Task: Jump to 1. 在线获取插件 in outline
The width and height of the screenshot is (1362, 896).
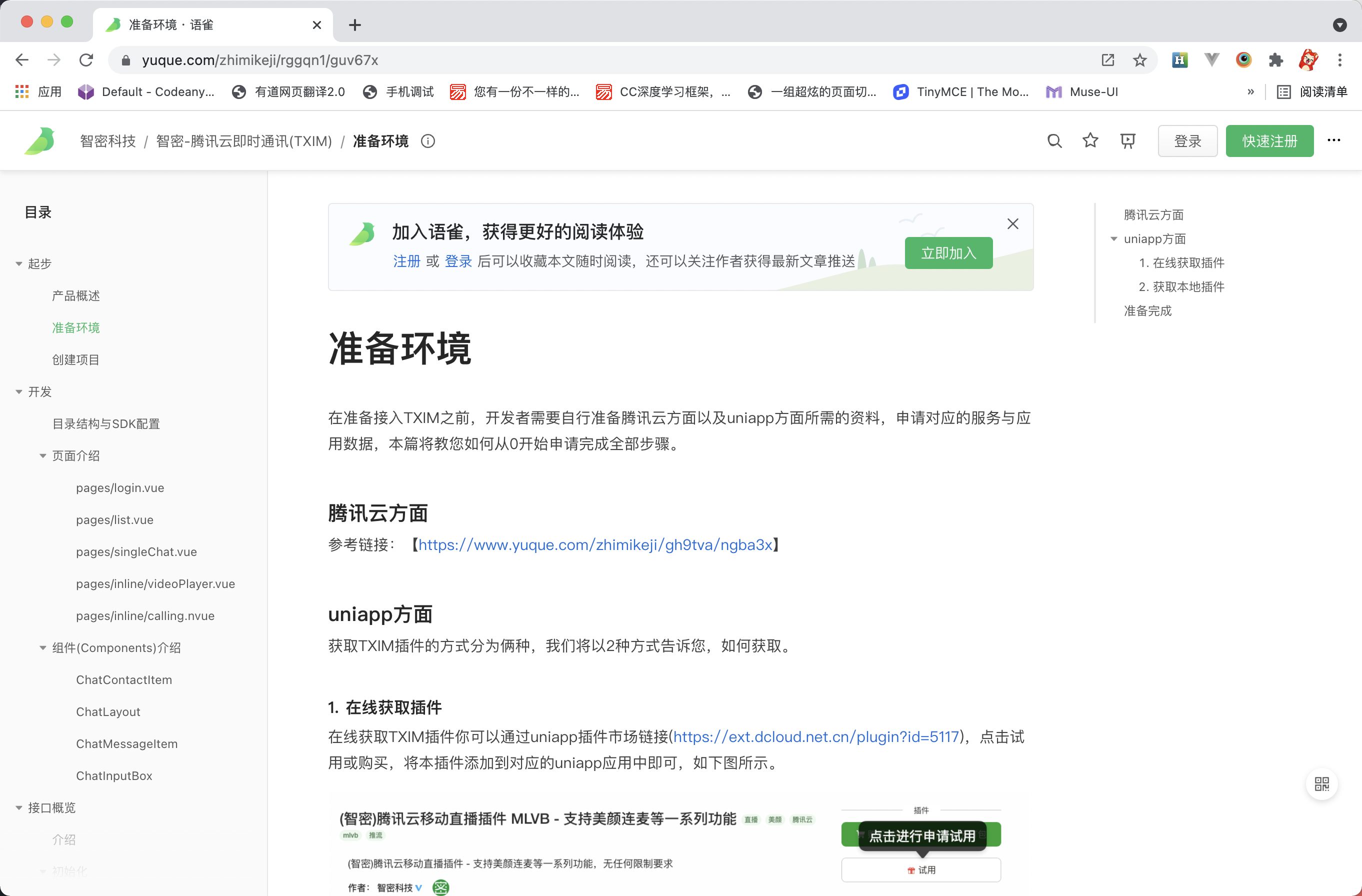Action: point(1181,262)
